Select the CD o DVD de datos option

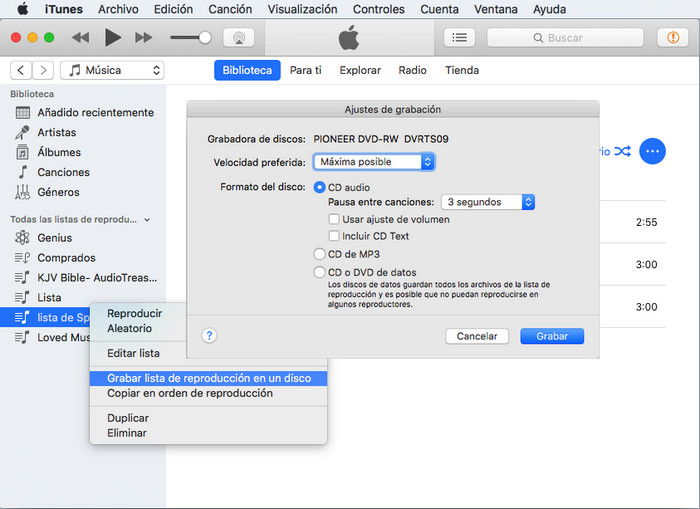pyautogui.click(x=319, y=272)
